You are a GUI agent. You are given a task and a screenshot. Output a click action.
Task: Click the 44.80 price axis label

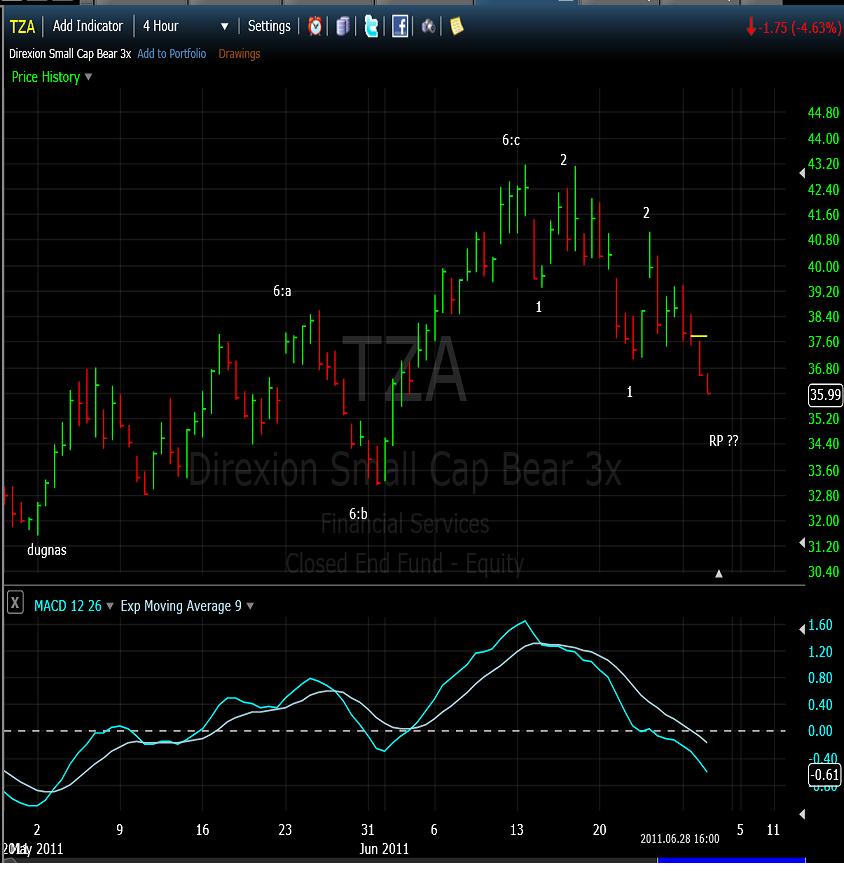[x=823, y=113]
